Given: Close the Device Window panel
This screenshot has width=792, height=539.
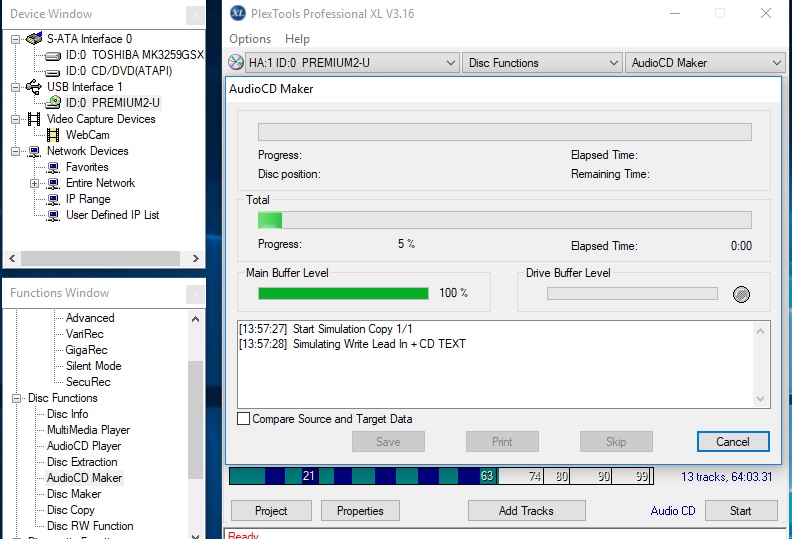Looking at the screenshot, I should (x=195, y=15).
